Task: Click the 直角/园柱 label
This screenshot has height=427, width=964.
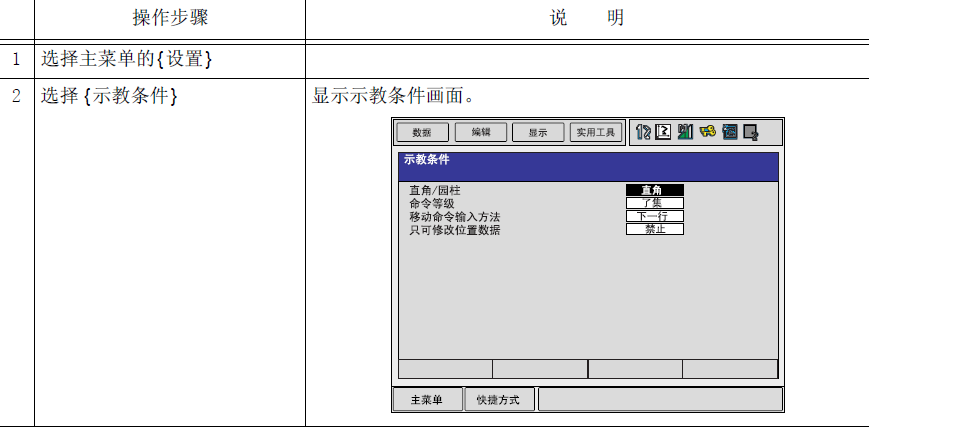Action: (435, 190)
